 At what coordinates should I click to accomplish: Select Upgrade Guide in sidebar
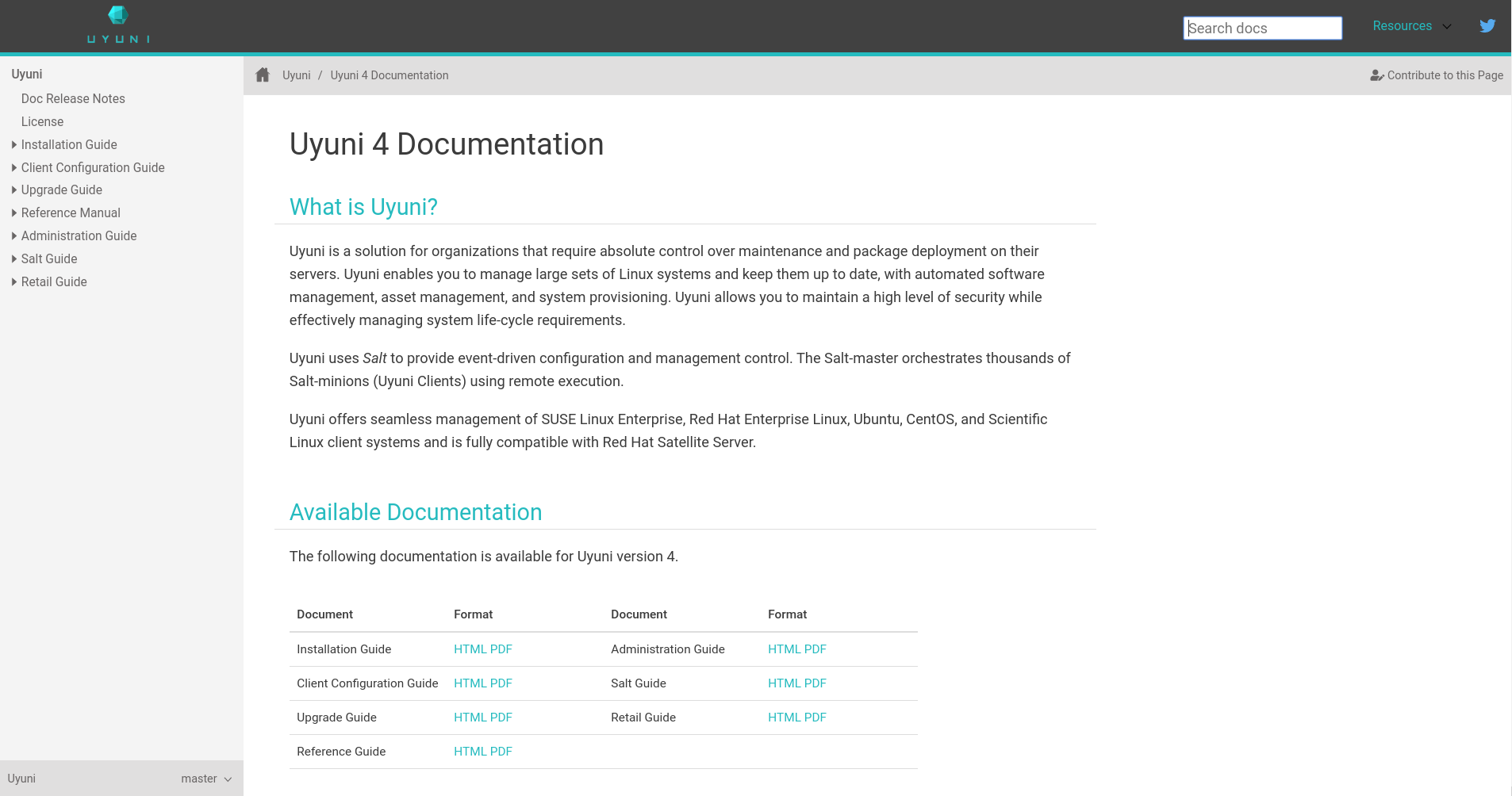point(62,189)
